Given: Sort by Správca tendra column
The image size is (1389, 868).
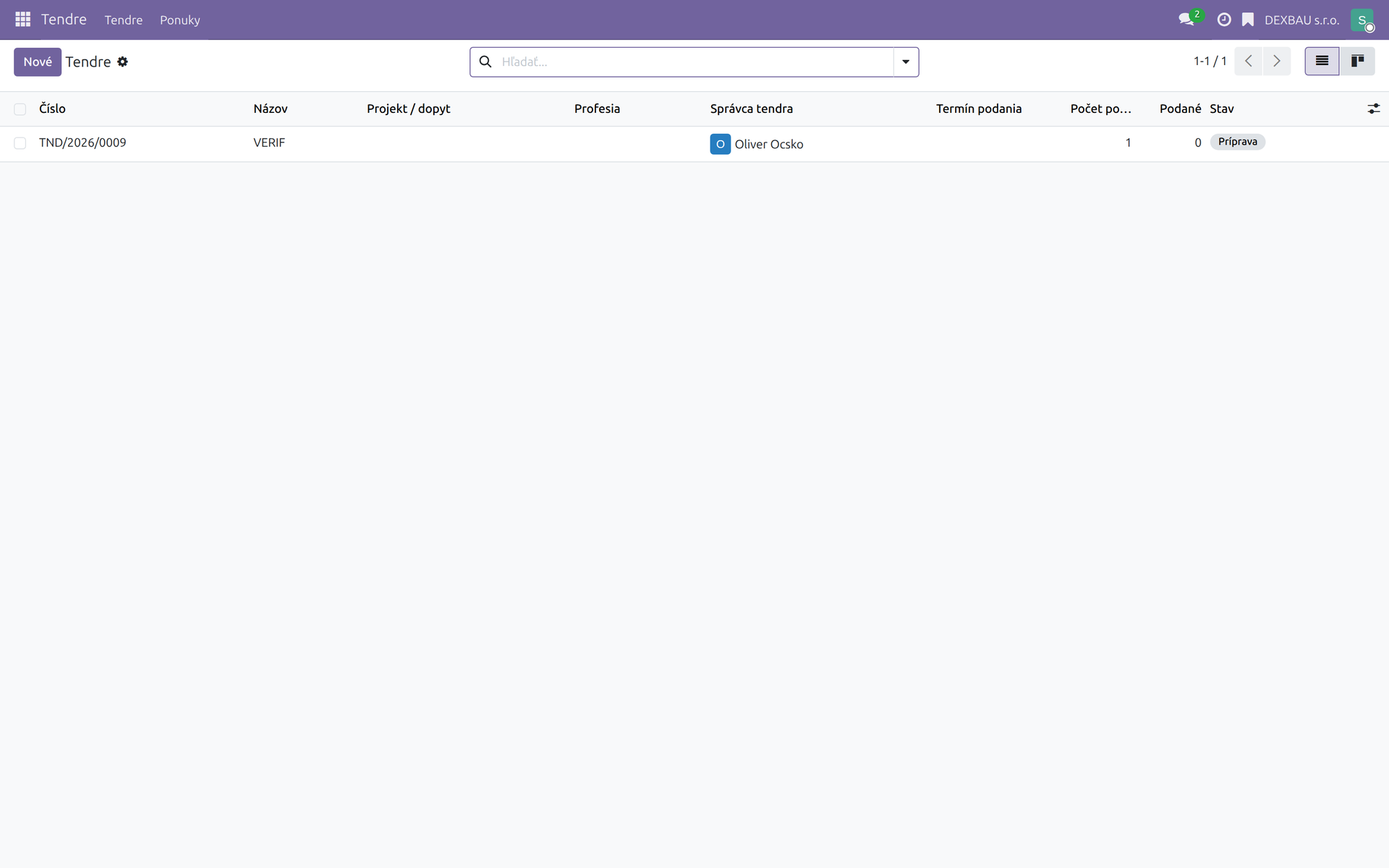Looking at the screenshot, I should (751, 109).
